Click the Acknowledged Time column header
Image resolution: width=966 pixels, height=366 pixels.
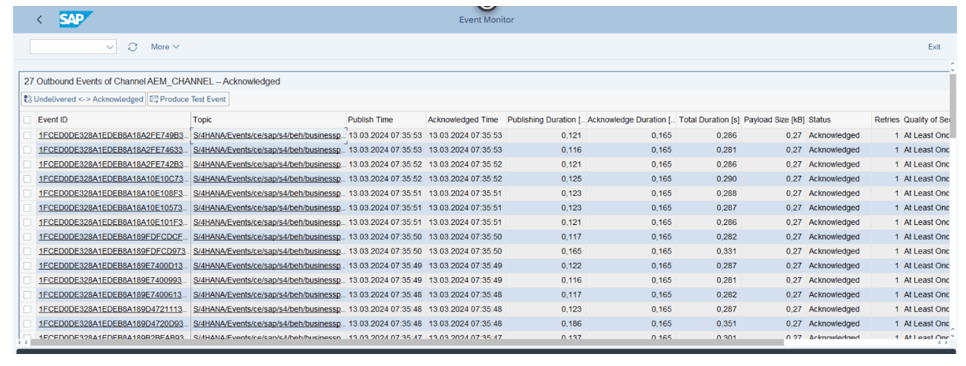(x=465, y=120)
